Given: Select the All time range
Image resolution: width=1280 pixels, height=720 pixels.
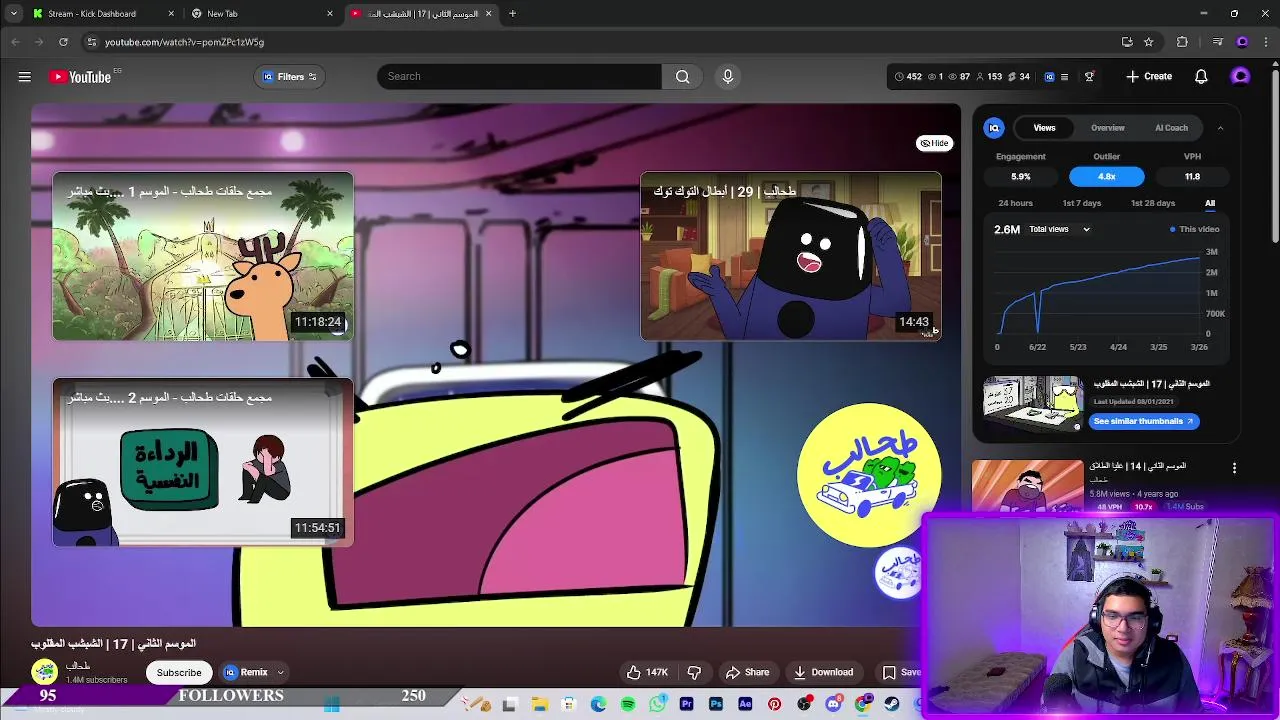Looking at the screenshot, I should (x=1210, y=203).
